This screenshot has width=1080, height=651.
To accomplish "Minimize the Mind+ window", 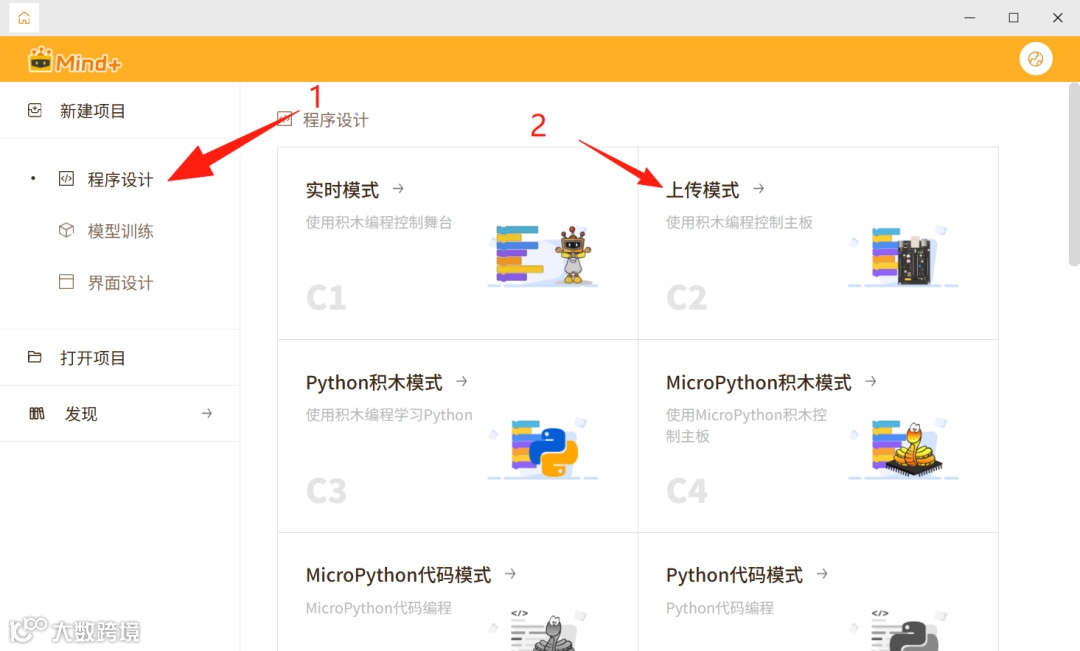I will (970, 18).
